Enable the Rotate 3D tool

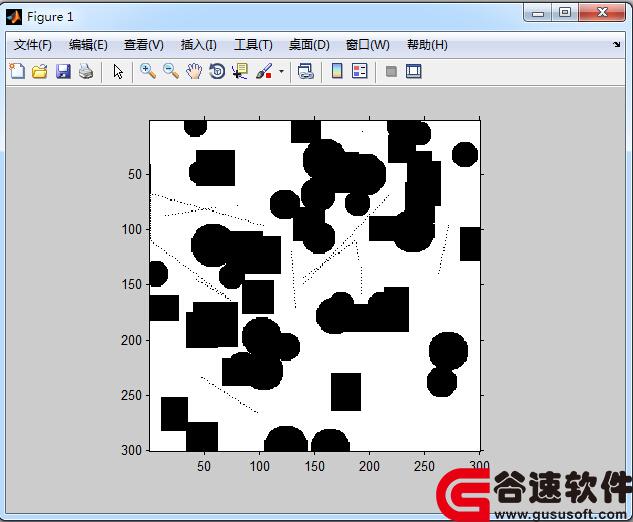pyautogui.click(x=217, y=71)
